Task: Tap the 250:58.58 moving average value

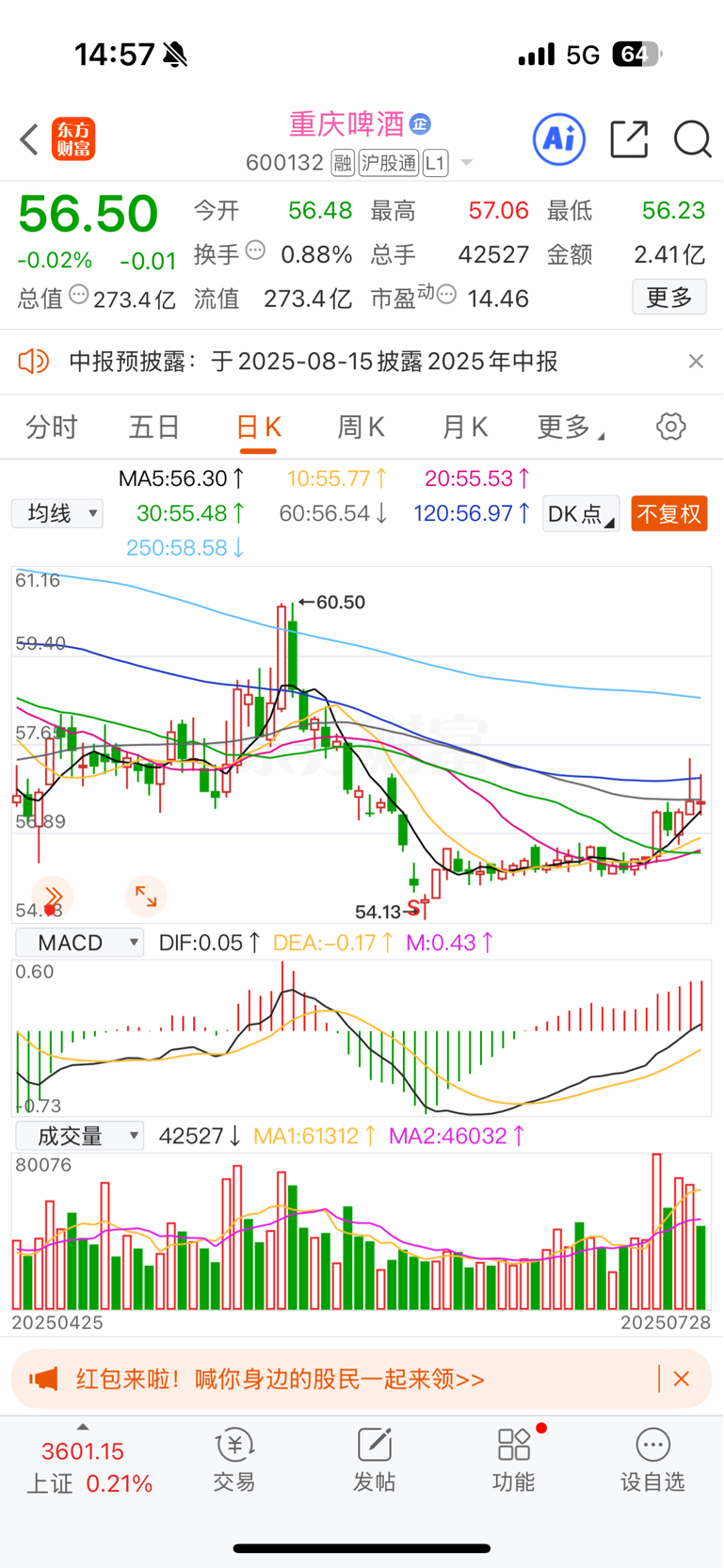Action: pyautogui.click(x=185, y=547)
